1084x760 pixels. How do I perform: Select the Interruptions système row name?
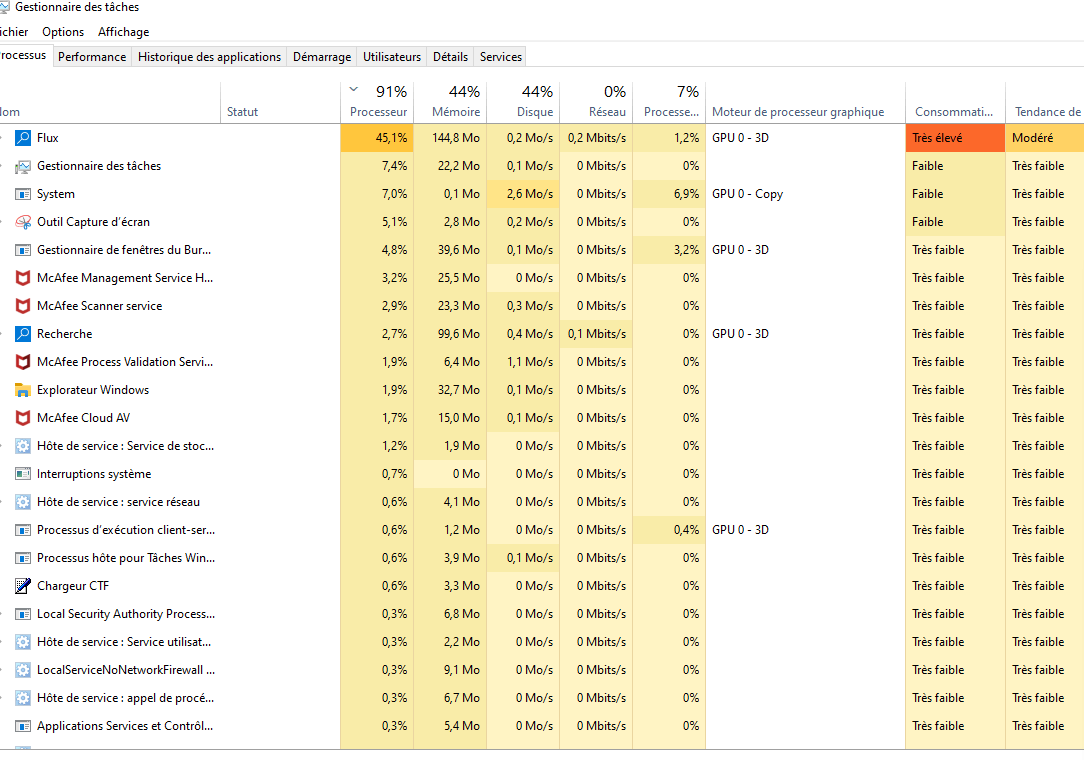[x=94, y=474]
